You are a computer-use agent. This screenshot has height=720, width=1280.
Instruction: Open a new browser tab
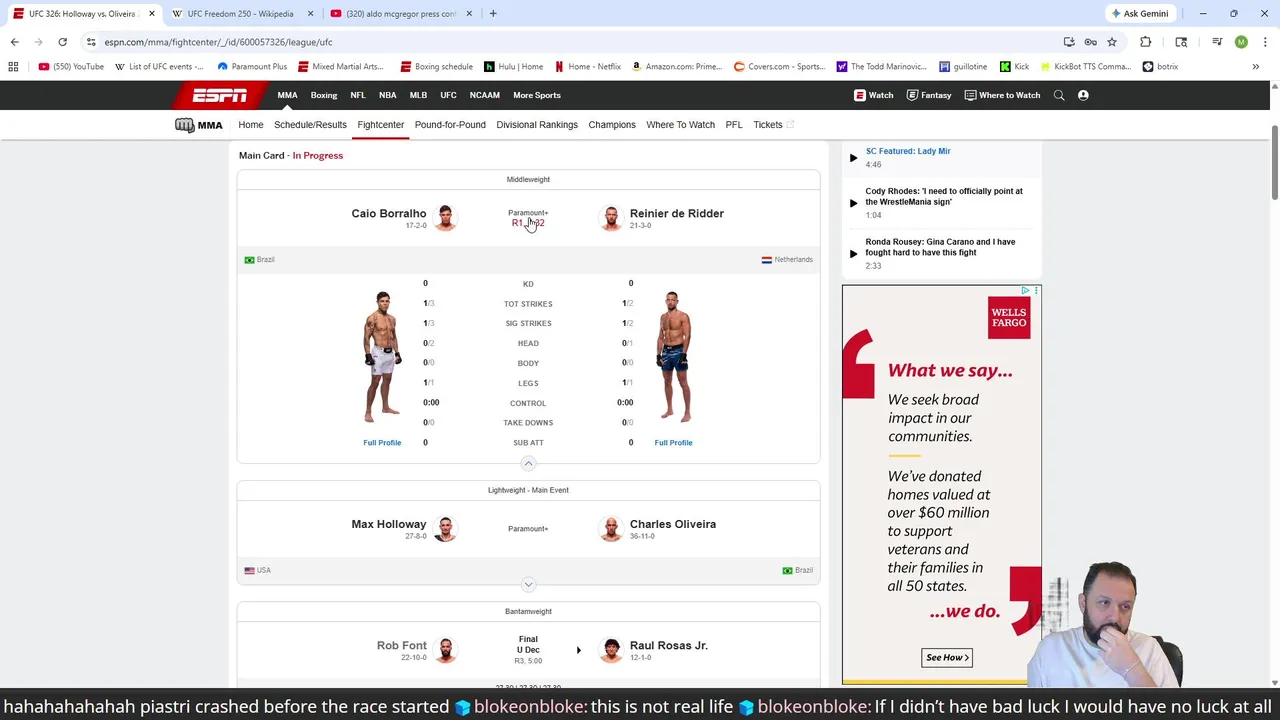(x=493, y=14)
